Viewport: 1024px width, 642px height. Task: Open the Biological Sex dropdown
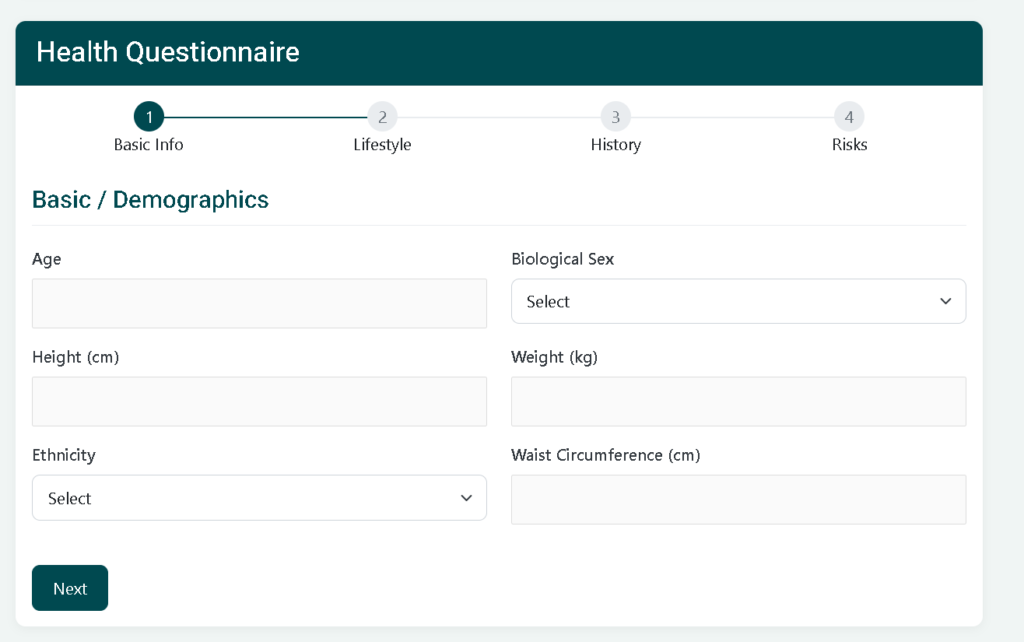pos(738,301)
